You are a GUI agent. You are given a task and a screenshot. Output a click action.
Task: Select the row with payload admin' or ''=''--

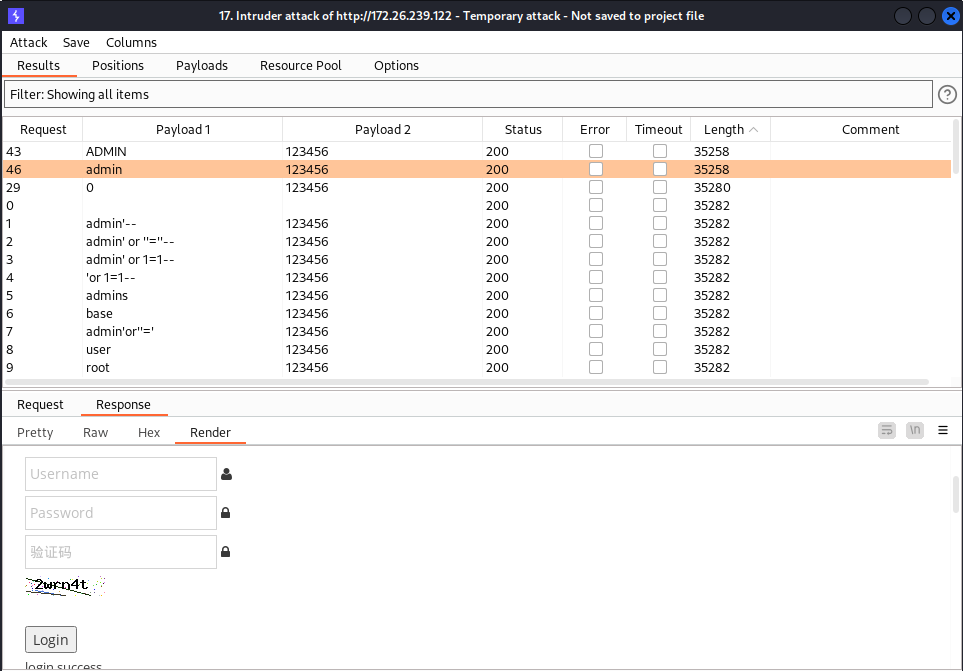[477, 241]
